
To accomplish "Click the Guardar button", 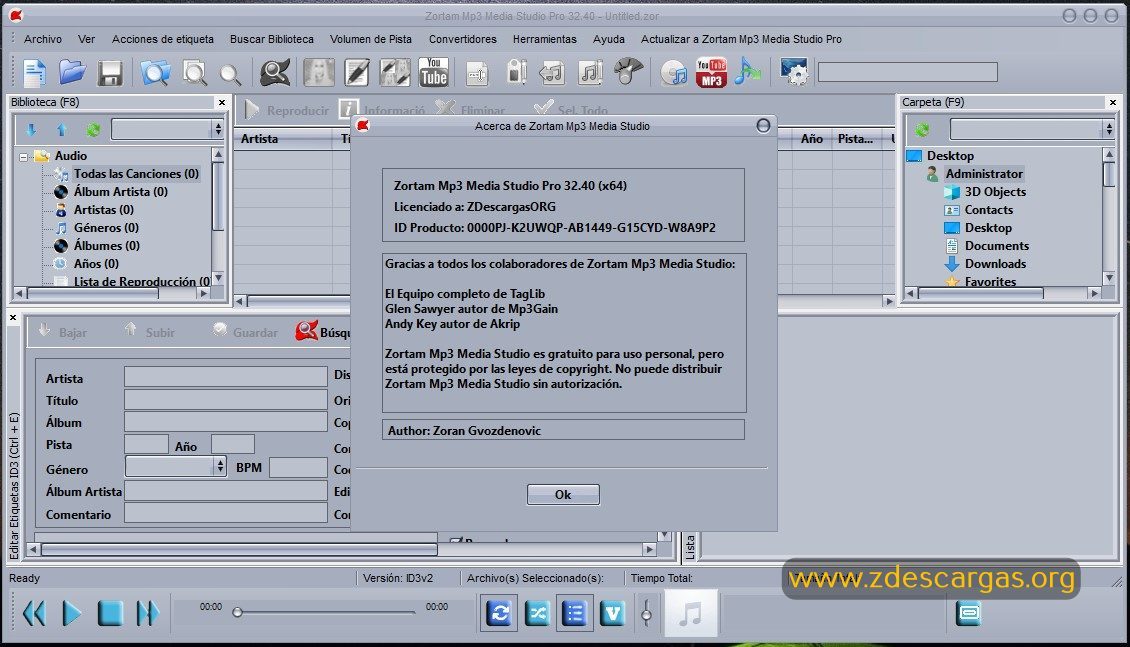I will tap(245, 331).
